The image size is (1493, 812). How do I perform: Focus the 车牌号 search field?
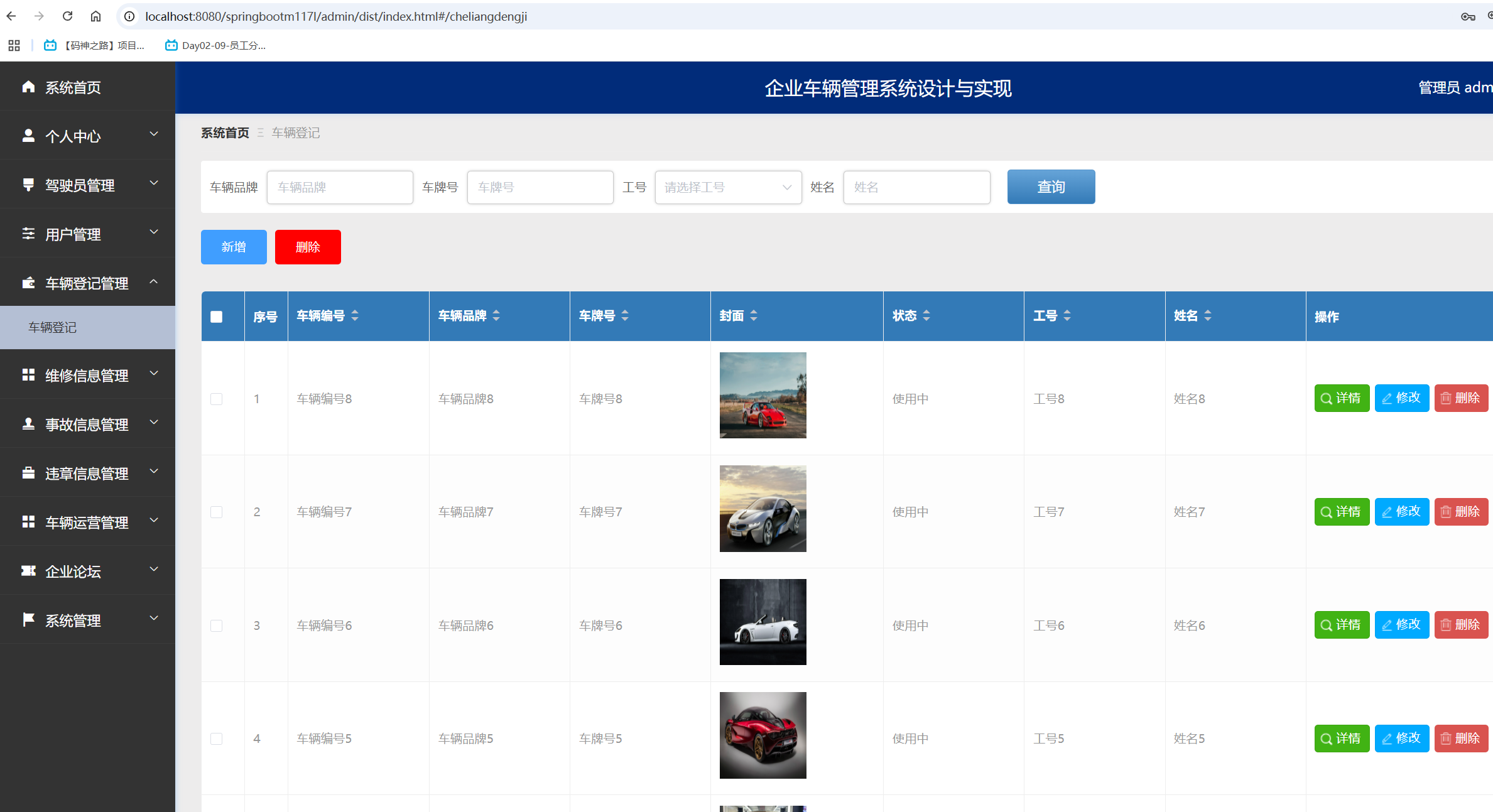[x=540, y=187]
